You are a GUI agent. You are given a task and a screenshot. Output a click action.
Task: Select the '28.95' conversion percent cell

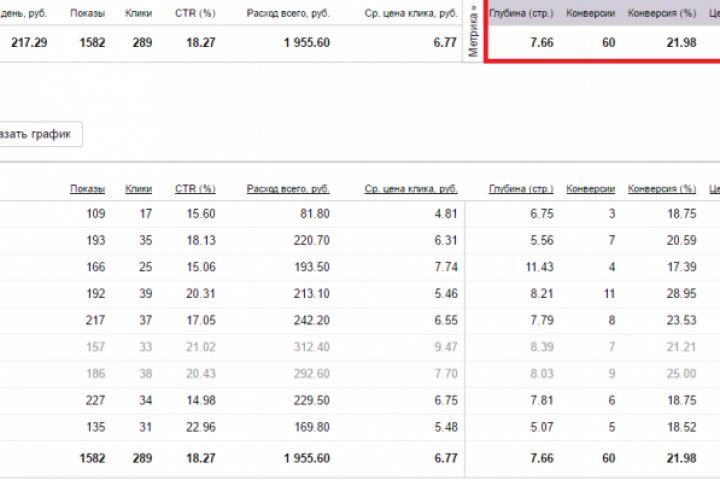click(x=681, y=294)
